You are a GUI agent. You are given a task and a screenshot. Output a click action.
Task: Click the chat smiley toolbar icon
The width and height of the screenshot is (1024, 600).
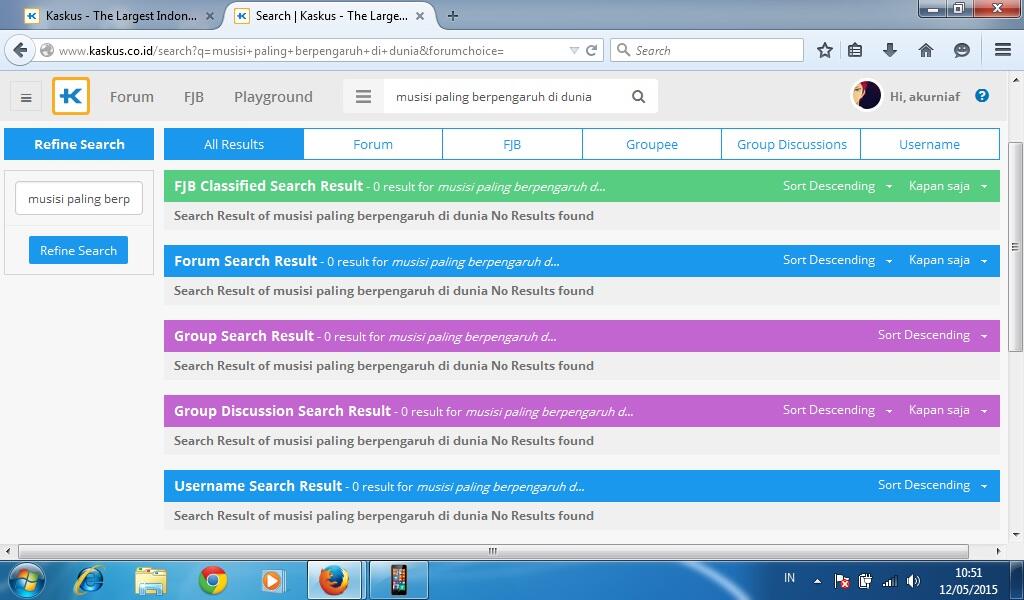(x=961, y=50)
